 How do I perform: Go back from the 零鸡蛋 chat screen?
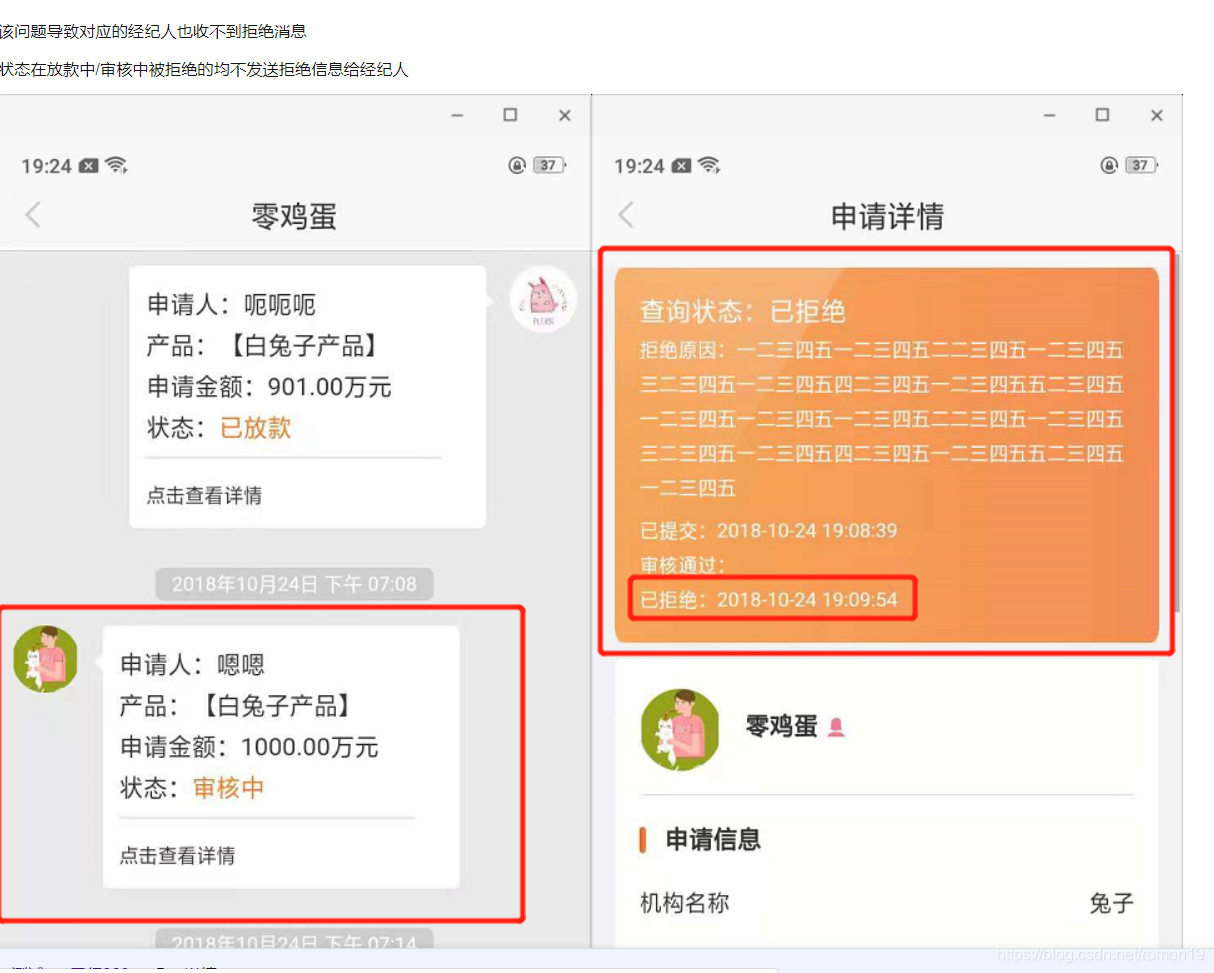[33, 215]
